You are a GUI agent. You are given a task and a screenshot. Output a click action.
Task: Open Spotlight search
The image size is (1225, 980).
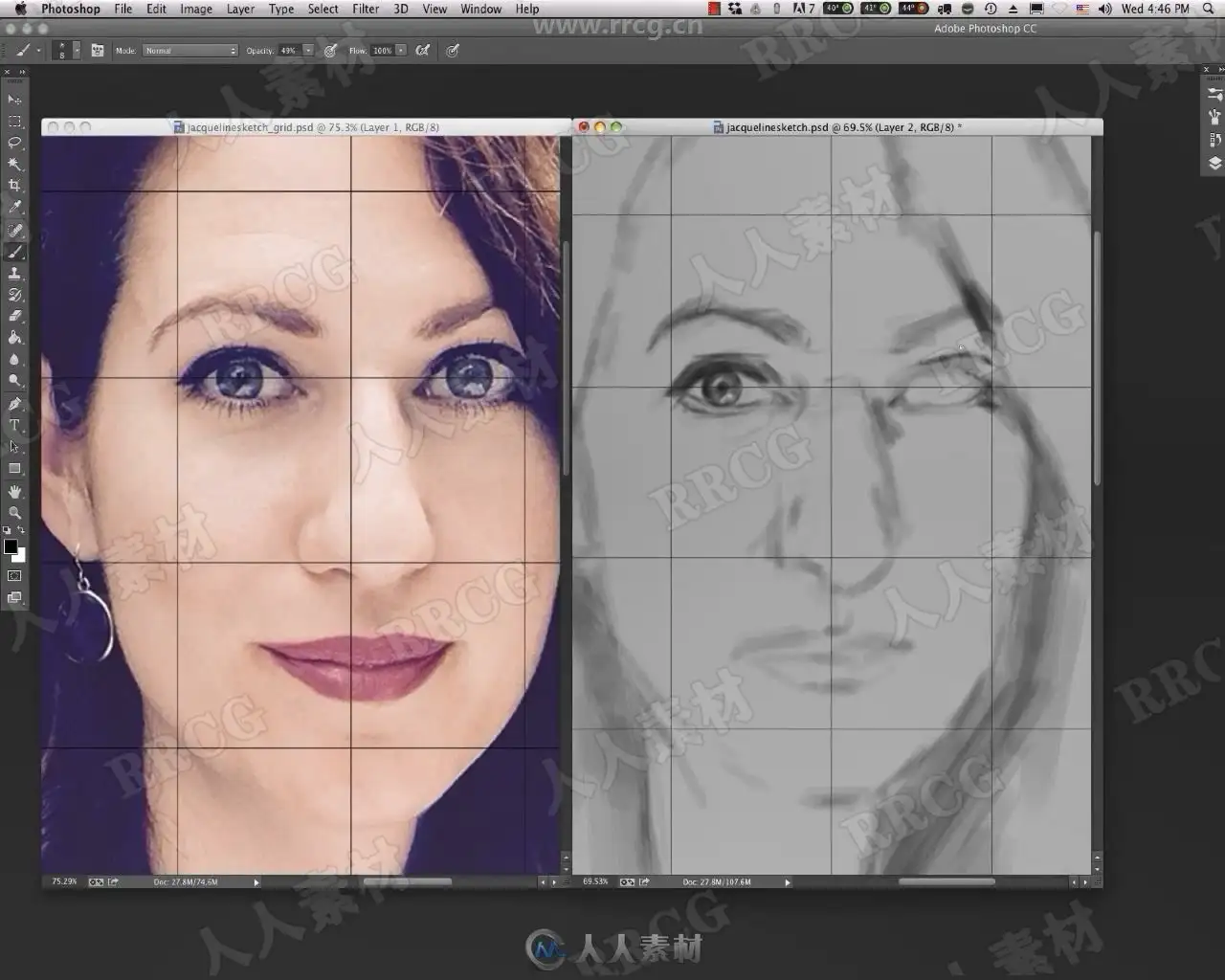[x=1209, y=9]
